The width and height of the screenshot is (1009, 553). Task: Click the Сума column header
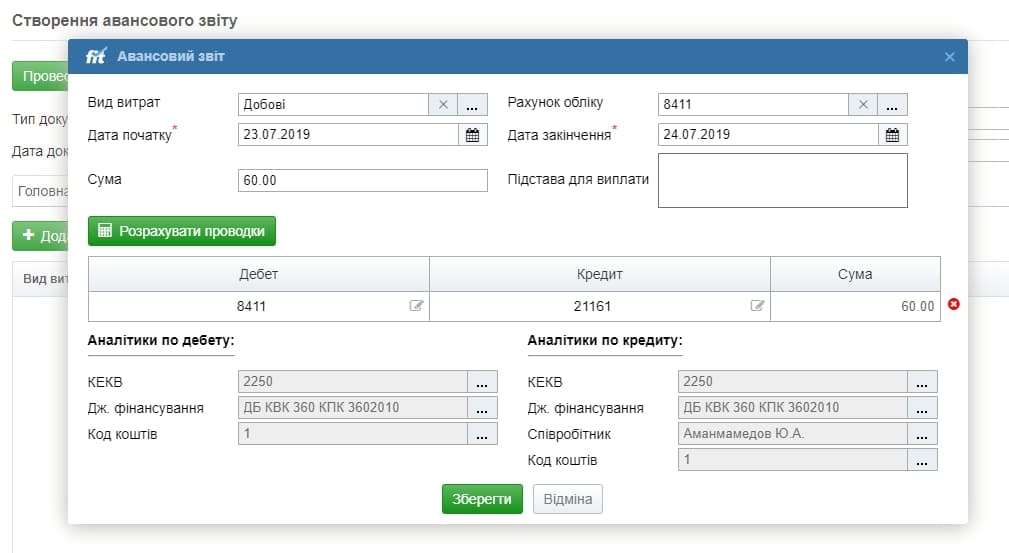pos(855,274)
